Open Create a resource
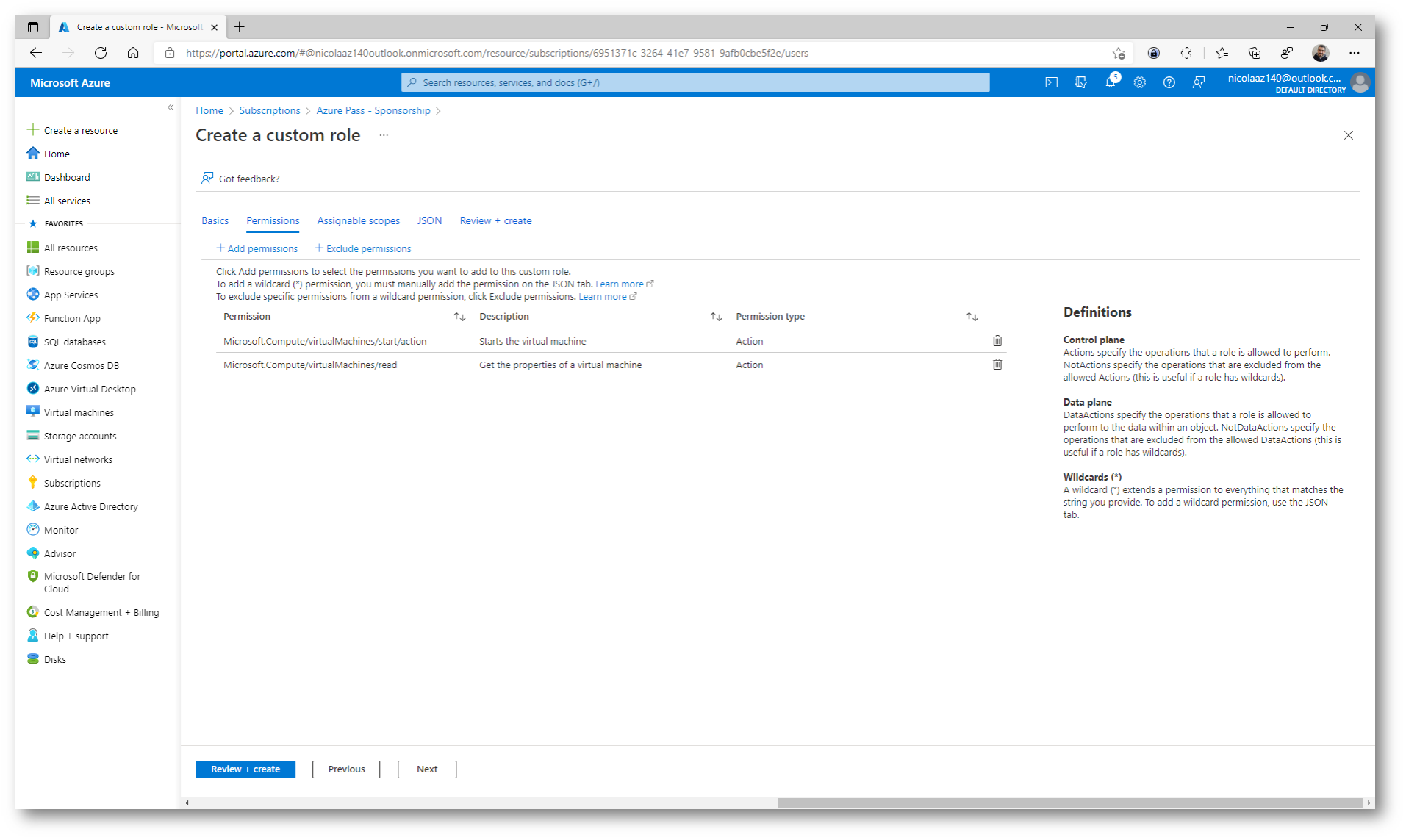Screen dimensions: 1406x840 (72, 130)
